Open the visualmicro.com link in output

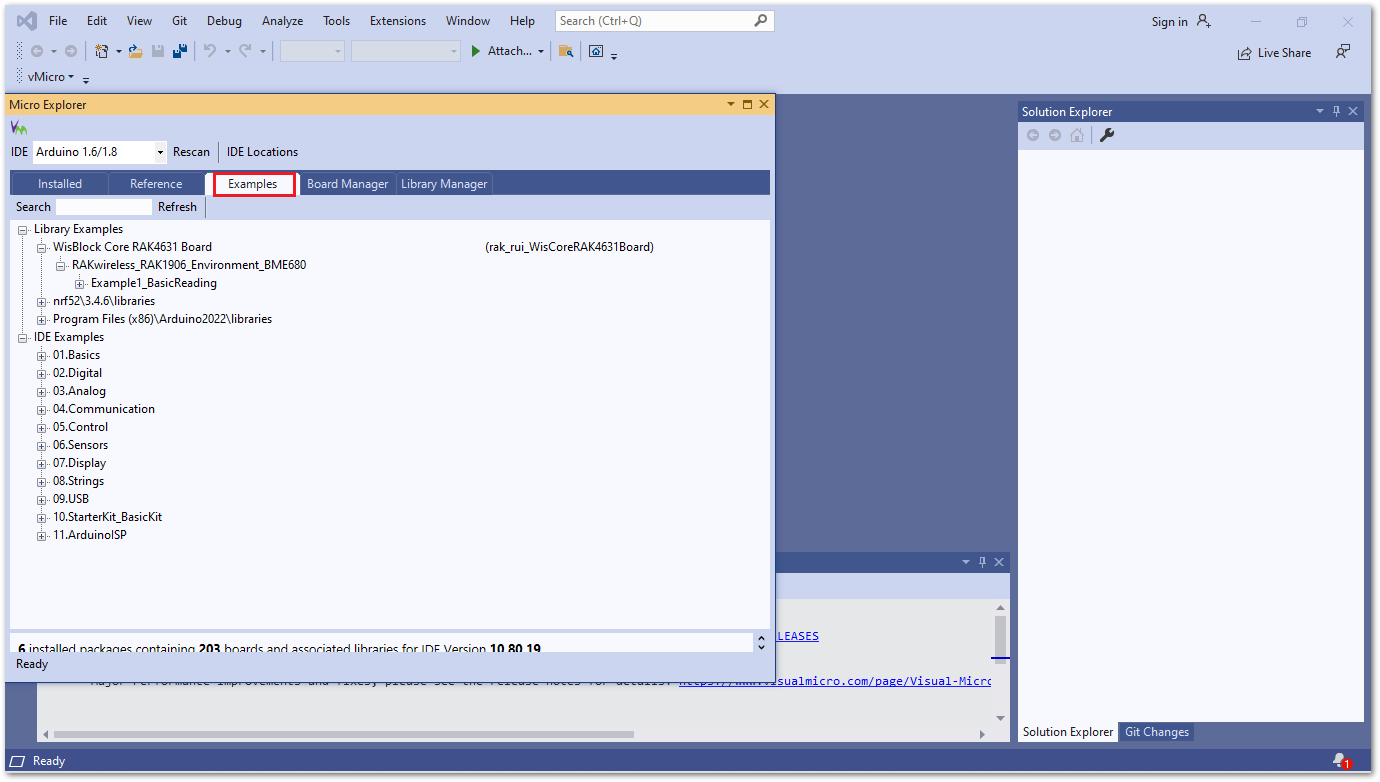pos(834,682)
